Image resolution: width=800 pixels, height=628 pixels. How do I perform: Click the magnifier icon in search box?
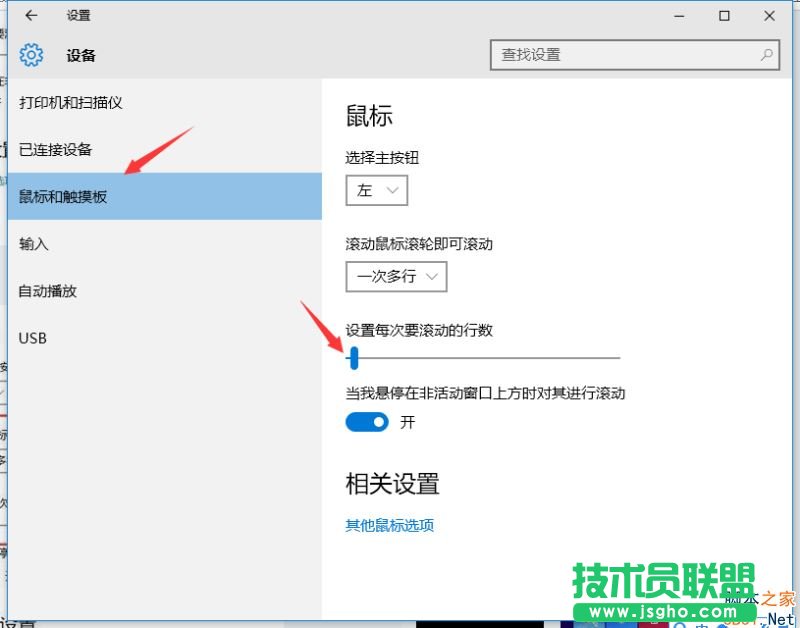765,55
